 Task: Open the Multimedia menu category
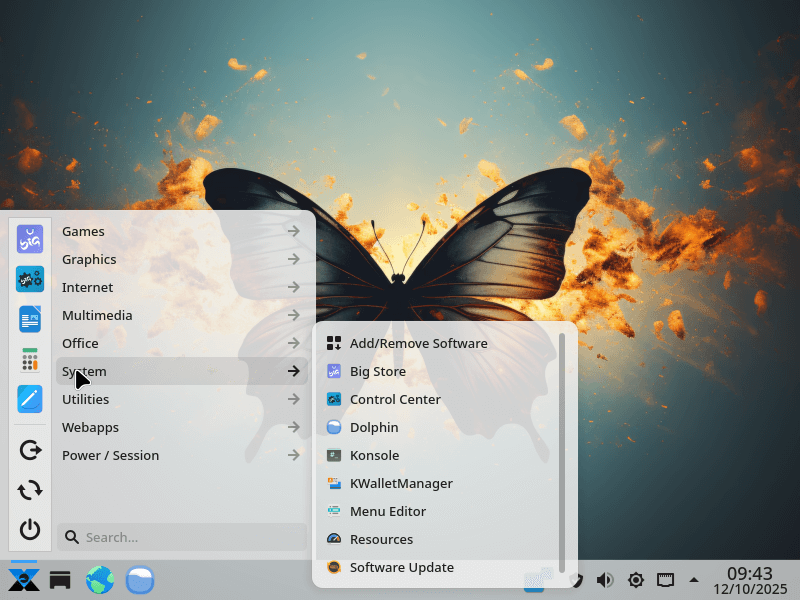click(97, 315)
